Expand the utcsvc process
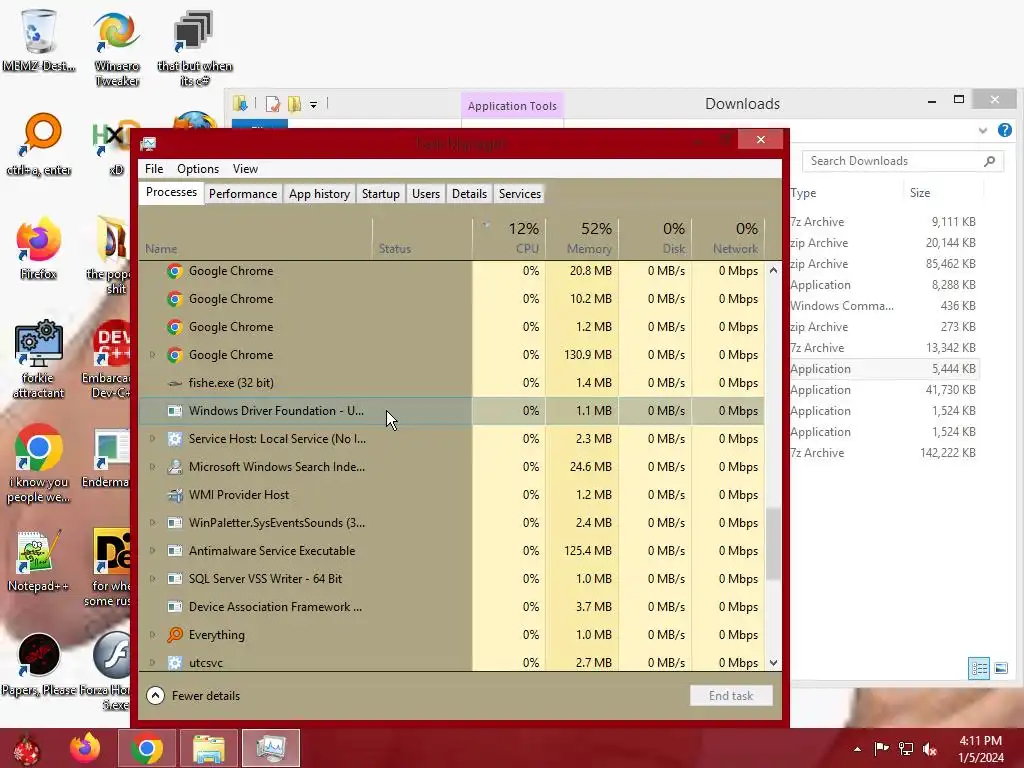Screen dimensions: 1024x768 [152, 662]
